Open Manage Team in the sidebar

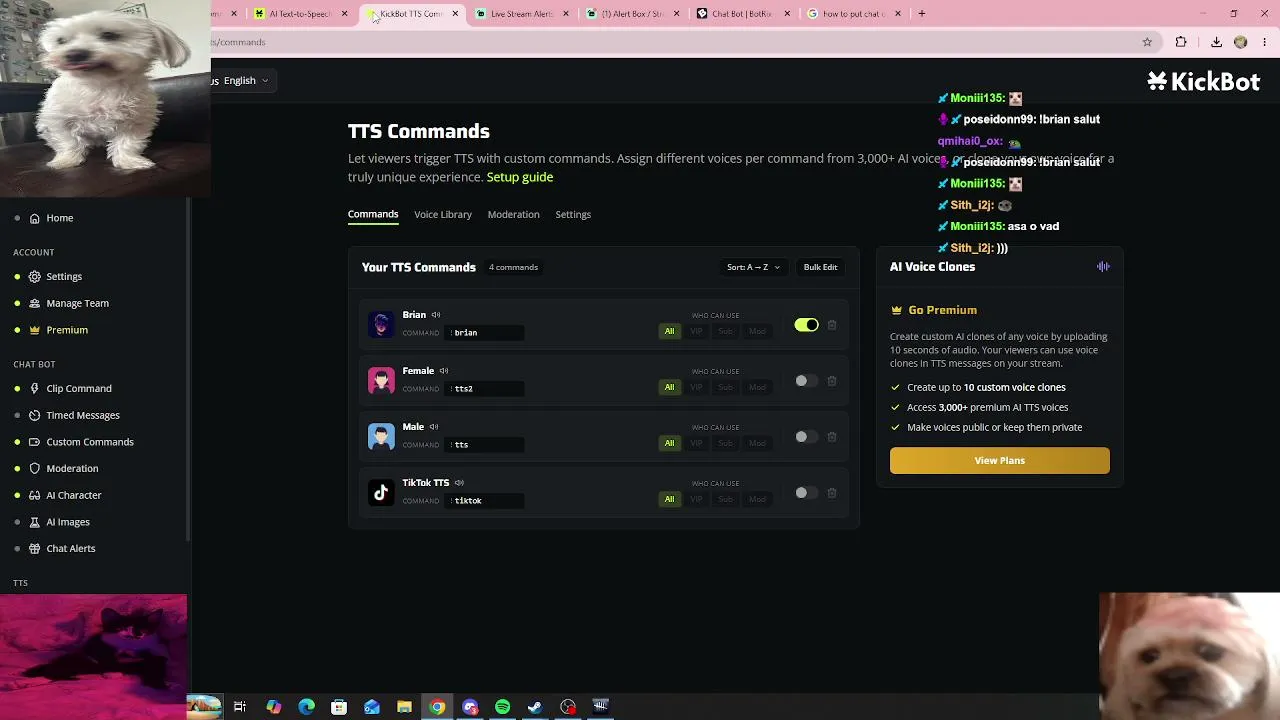pos(77,303)
